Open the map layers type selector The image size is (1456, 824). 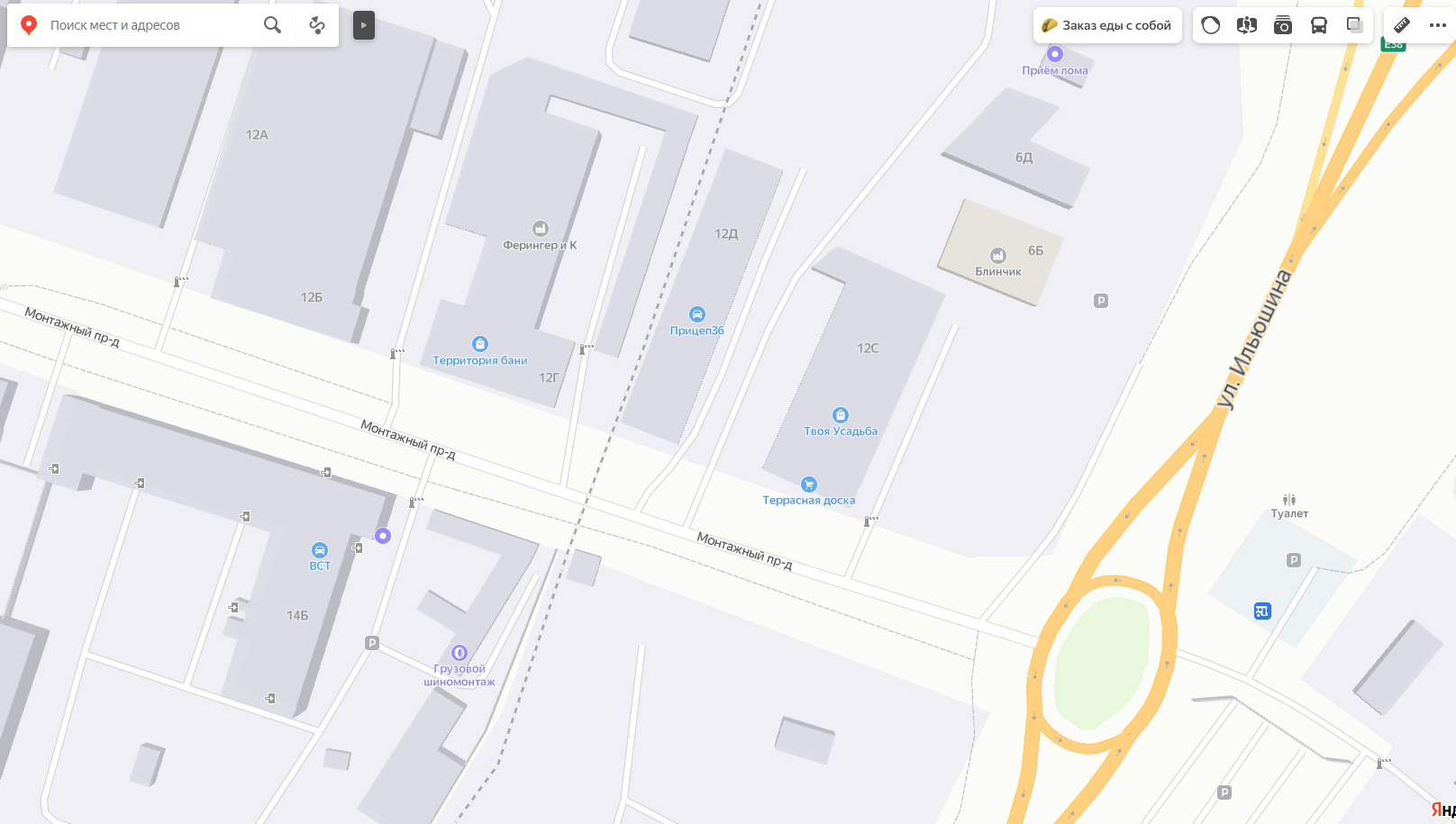(1355, 25)
